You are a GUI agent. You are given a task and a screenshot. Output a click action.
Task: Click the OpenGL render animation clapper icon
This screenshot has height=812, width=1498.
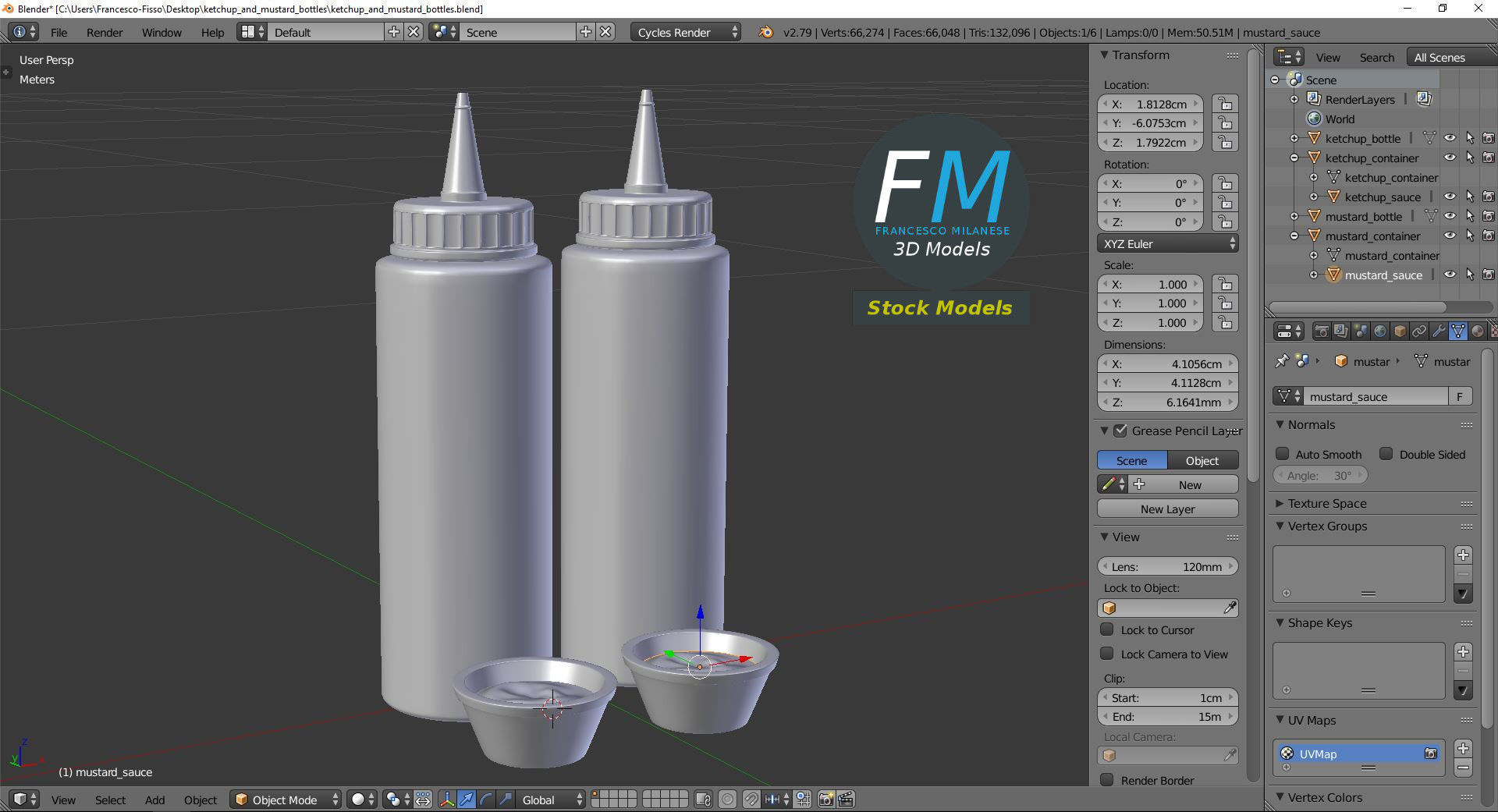coord(846,800)
